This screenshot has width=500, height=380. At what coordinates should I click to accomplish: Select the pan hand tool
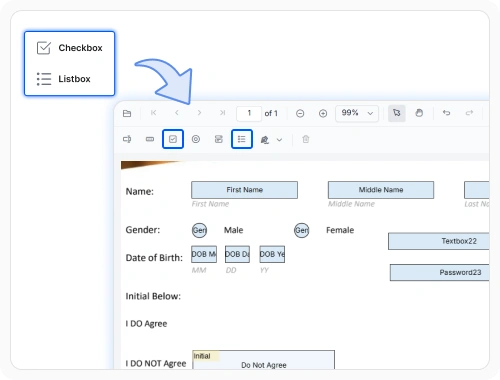tap(419, 113)
